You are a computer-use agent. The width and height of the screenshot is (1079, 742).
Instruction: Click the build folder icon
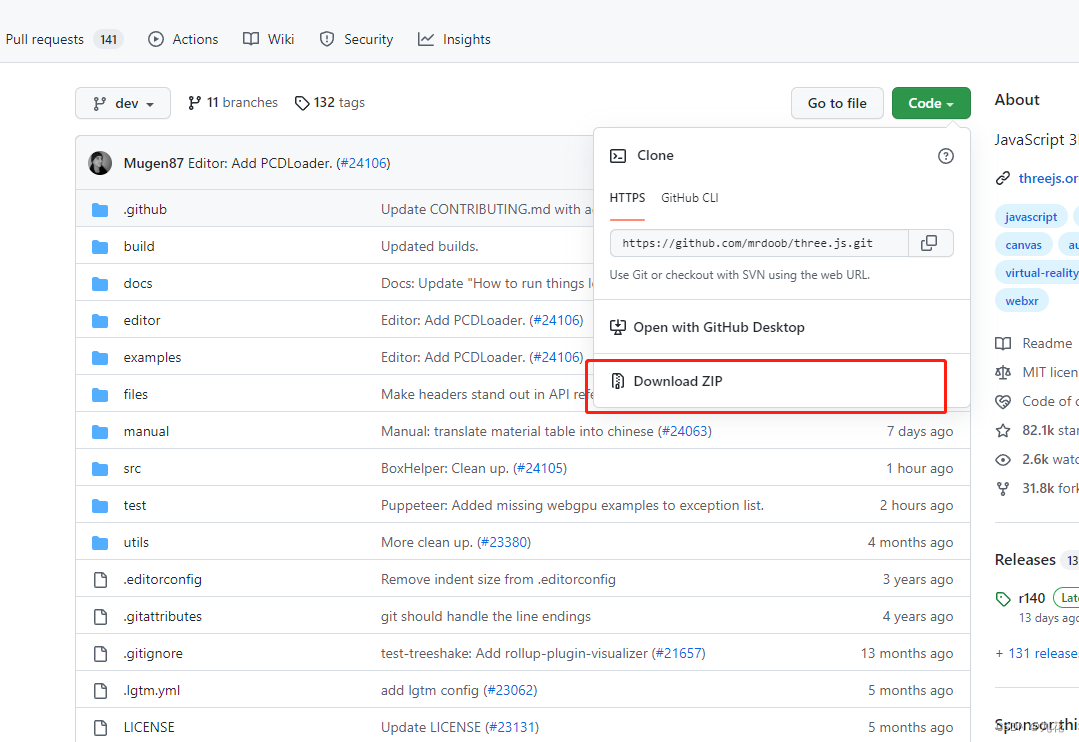click(100, 246)
